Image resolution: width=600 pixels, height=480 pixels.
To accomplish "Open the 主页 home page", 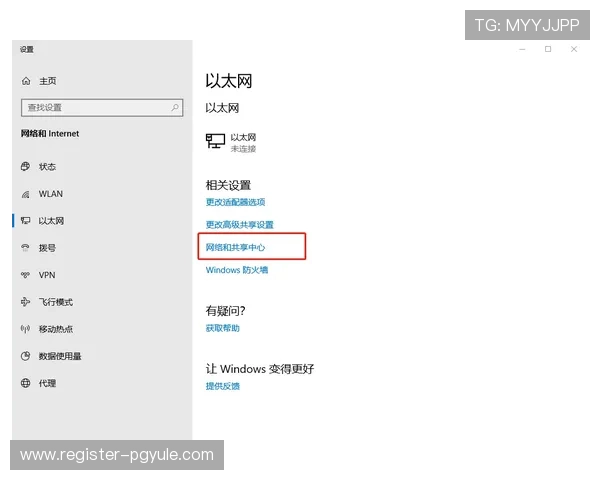I will click(47, 81).
